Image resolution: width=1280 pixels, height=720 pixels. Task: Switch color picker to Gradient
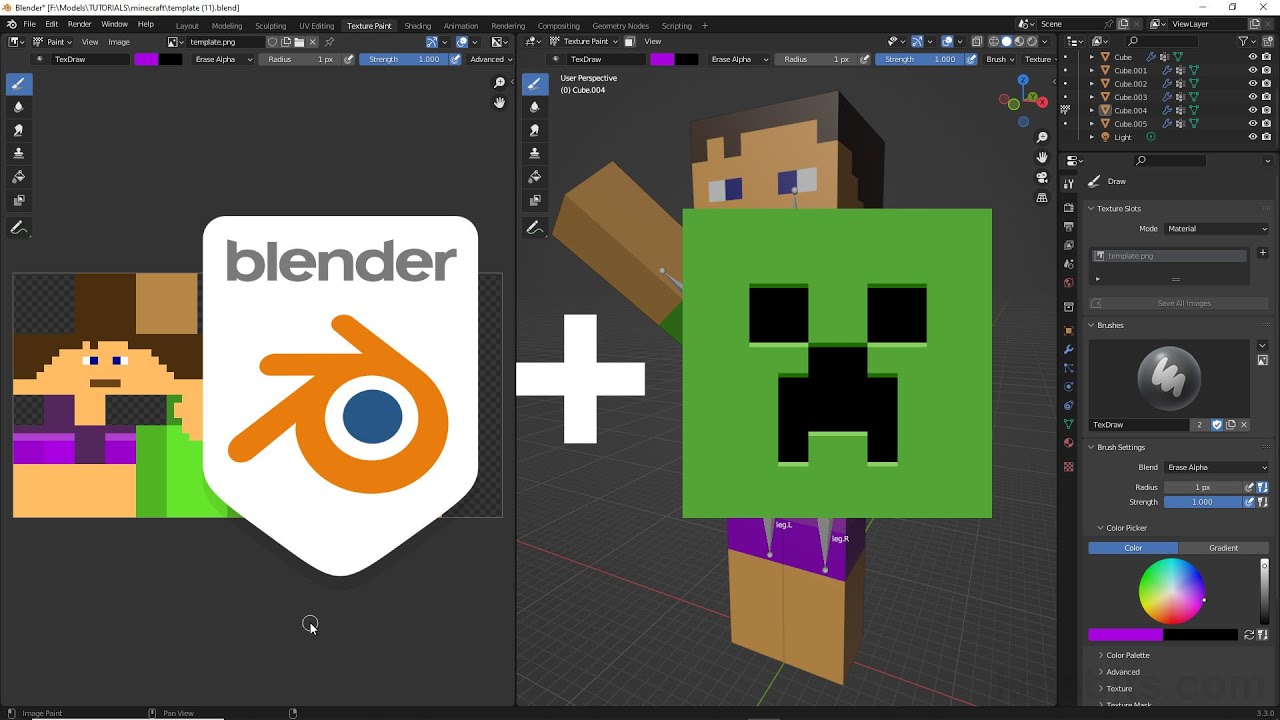1223,548
